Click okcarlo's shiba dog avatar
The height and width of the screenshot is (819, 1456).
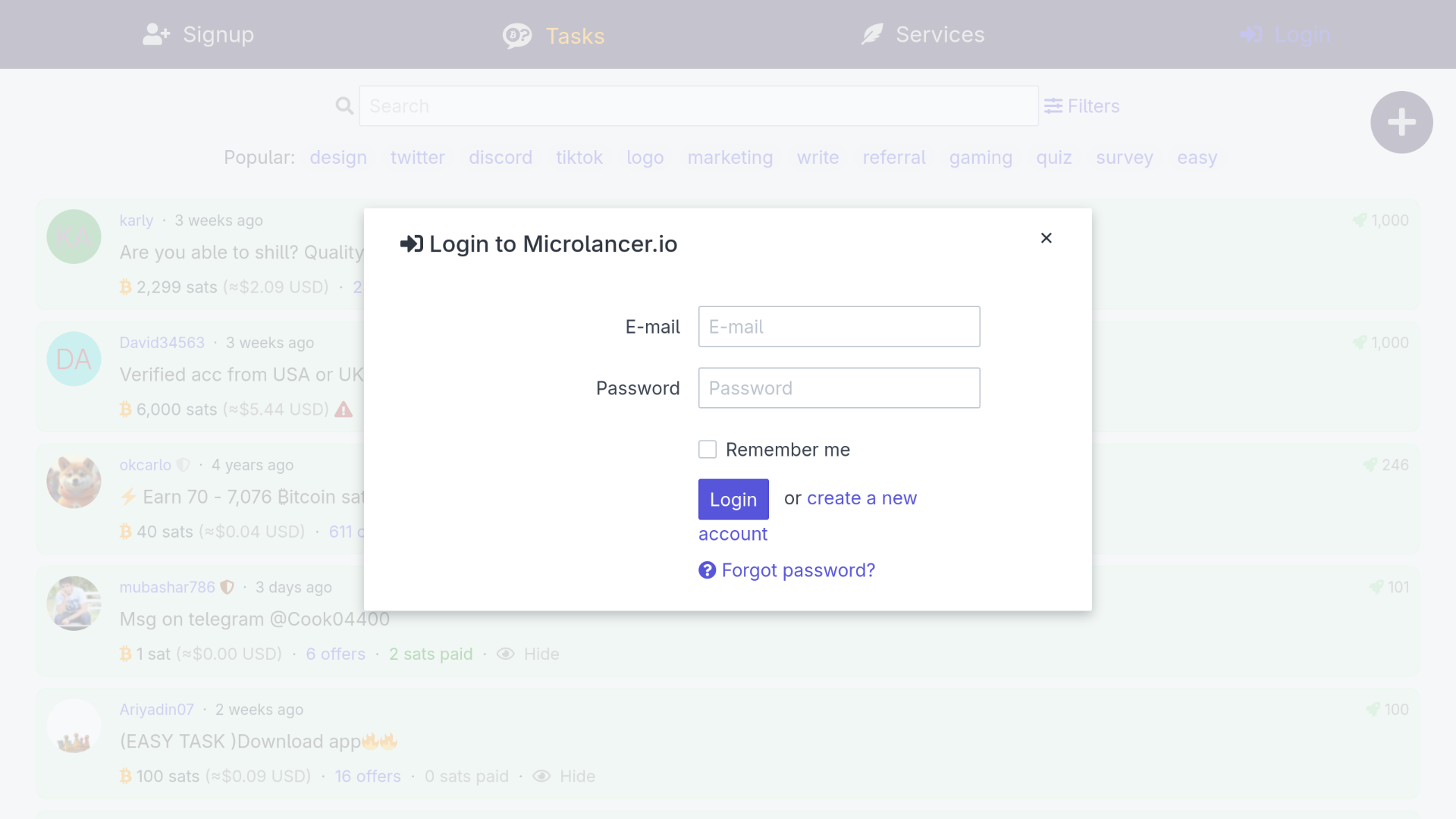[x=74, y=482]
